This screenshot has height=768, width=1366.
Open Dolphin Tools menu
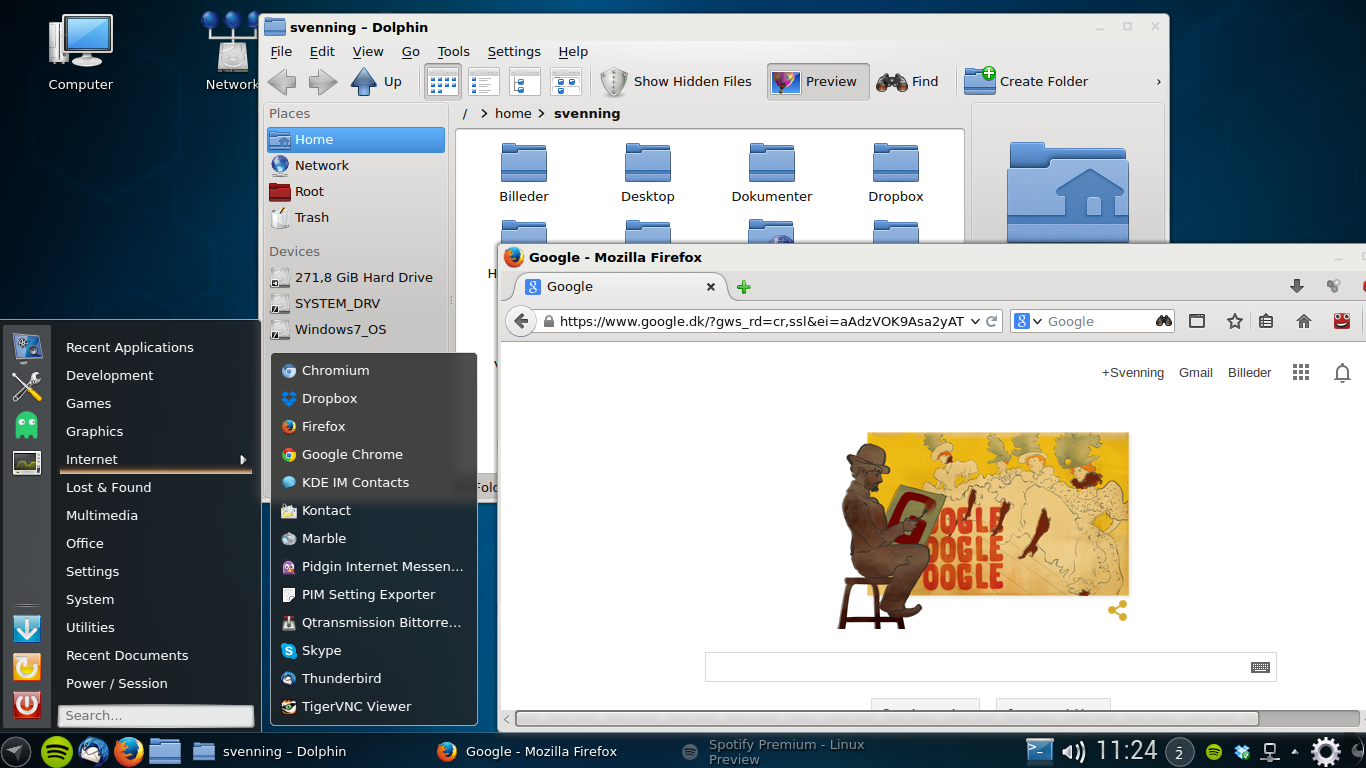pyautogui.click(x=453, y=52)
